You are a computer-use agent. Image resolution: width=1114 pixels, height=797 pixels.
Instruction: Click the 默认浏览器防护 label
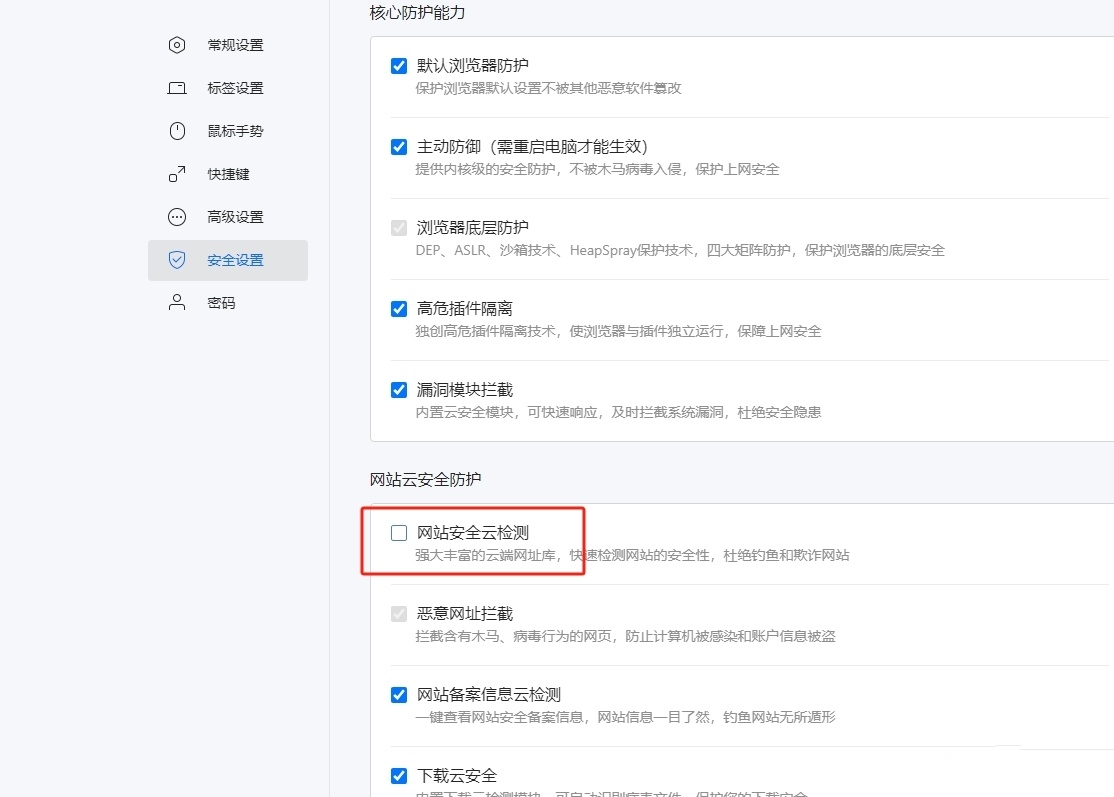(472, 66)
